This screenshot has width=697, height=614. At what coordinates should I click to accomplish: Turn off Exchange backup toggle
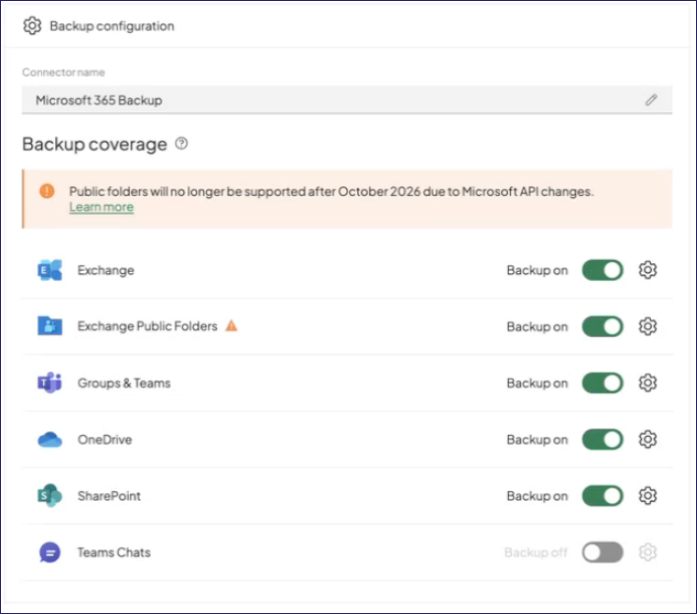tap(603, 270)
